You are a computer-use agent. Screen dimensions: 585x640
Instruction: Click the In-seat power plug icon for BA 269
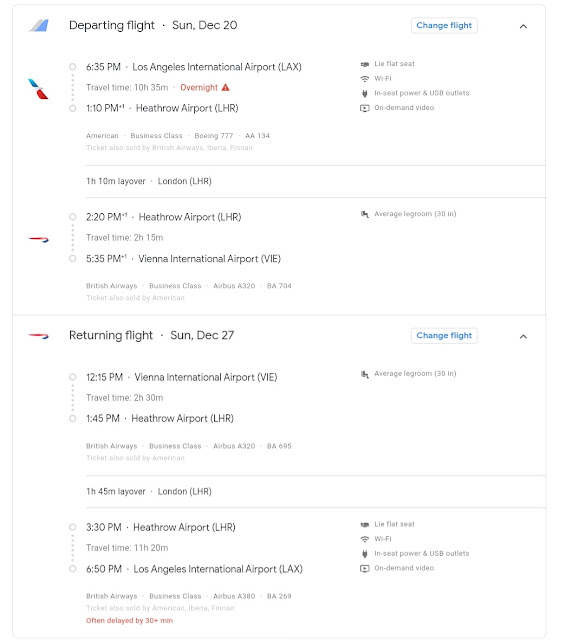click(x=365, y=554)
